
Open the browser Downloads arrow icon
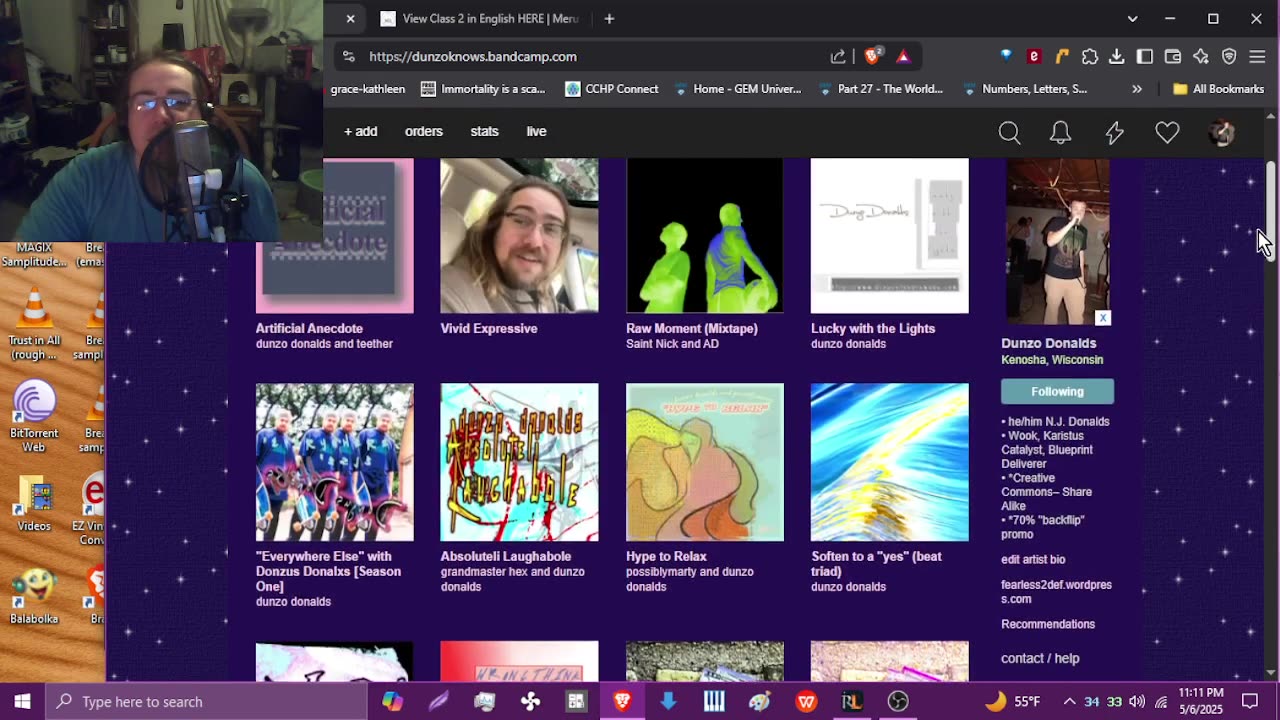(1117, 56)
